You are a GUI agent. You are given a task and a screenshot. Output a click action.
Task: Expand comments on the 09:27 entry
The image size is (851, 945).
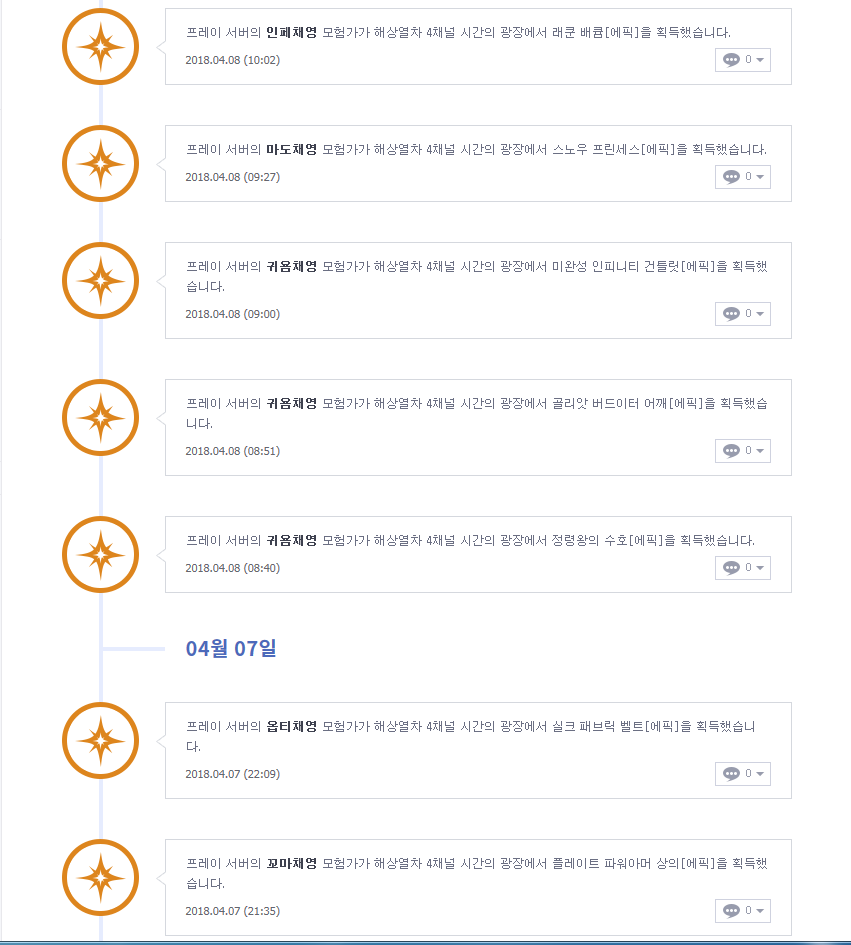click(x=743, y=177)
